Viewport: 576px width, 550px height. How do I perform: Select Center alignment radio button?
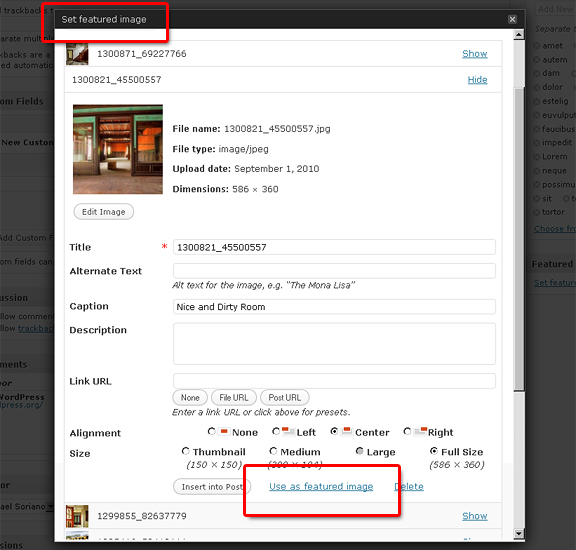point(334,431)
